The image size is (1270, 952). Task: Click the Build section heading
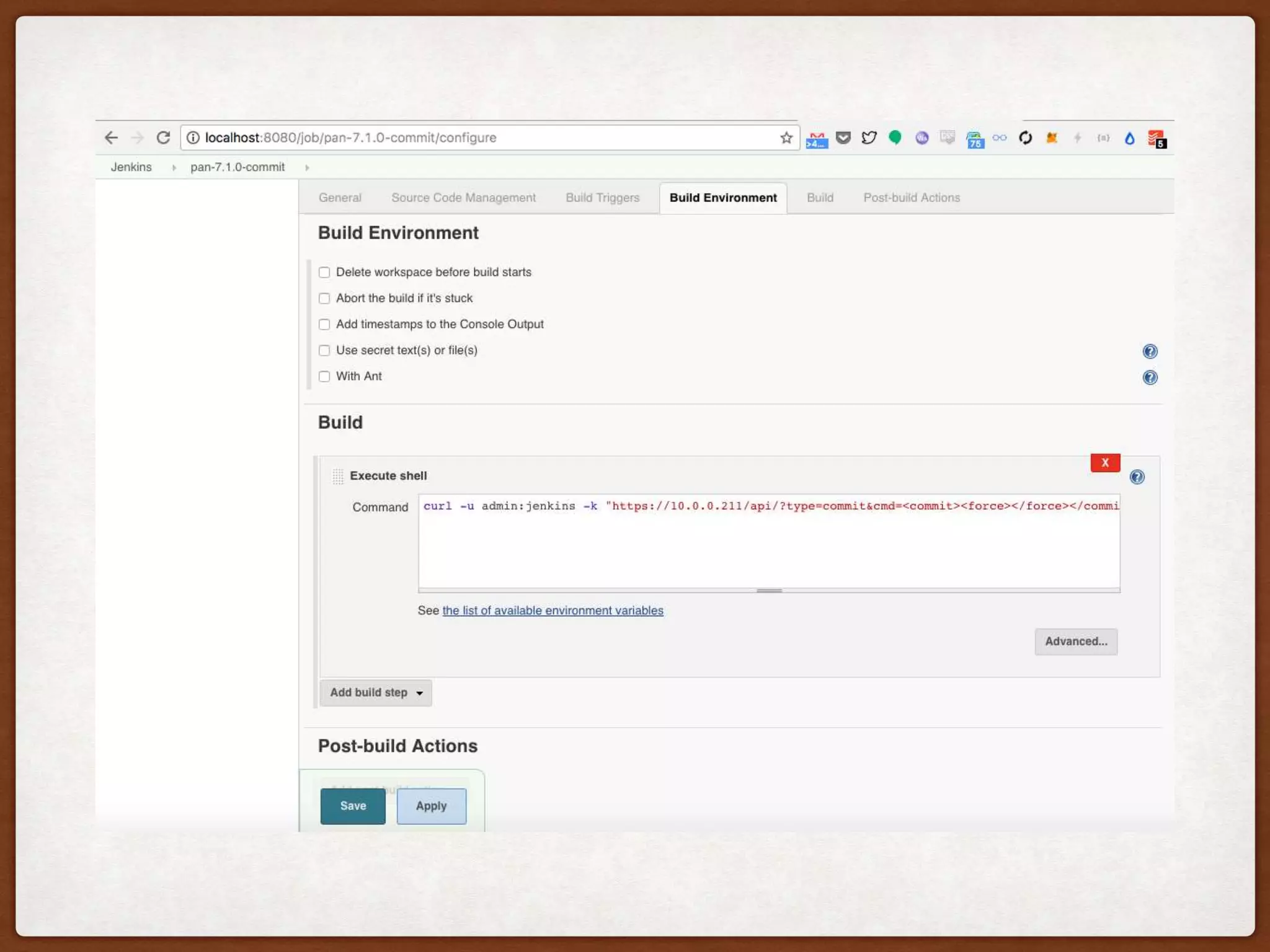(x=340, y=423)
